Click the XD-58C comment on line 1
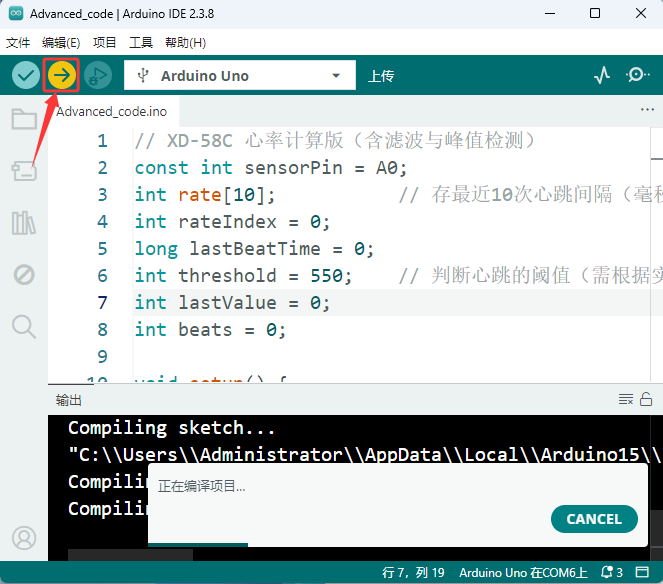Image resolution: width=663 pixels, height=584 pixels. (x=335, y=141)
